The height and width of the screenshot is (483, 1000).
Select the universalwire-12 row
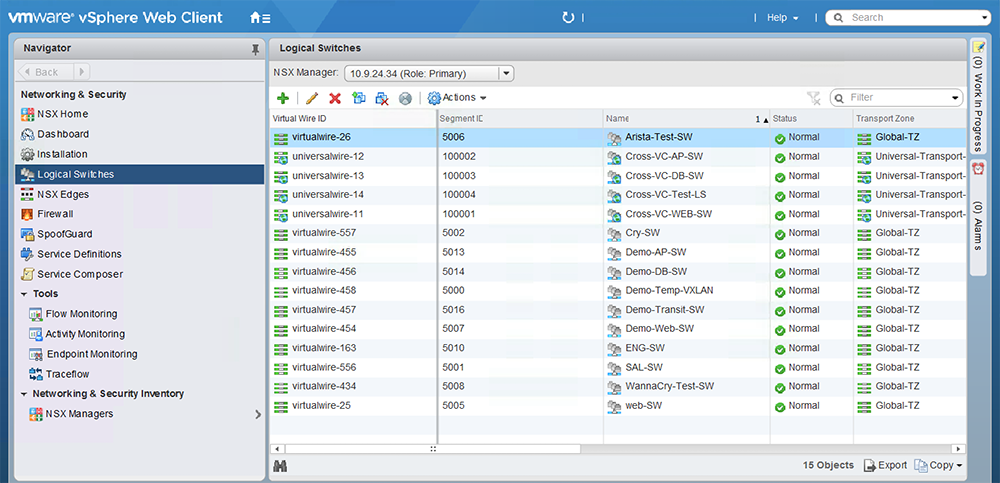[618, 156]
